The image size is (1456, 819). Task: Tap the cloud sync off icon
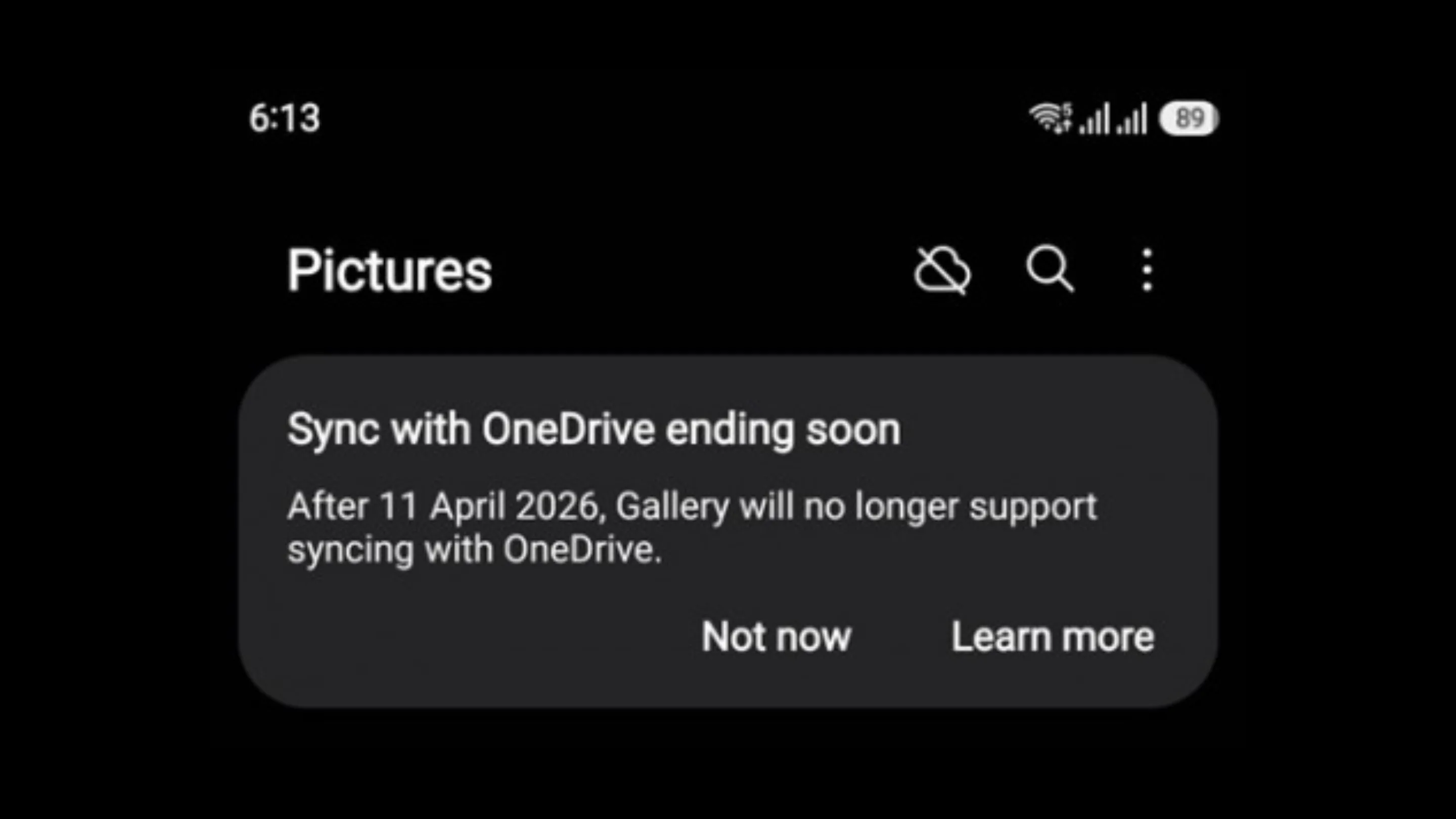[x=942, y=271]
